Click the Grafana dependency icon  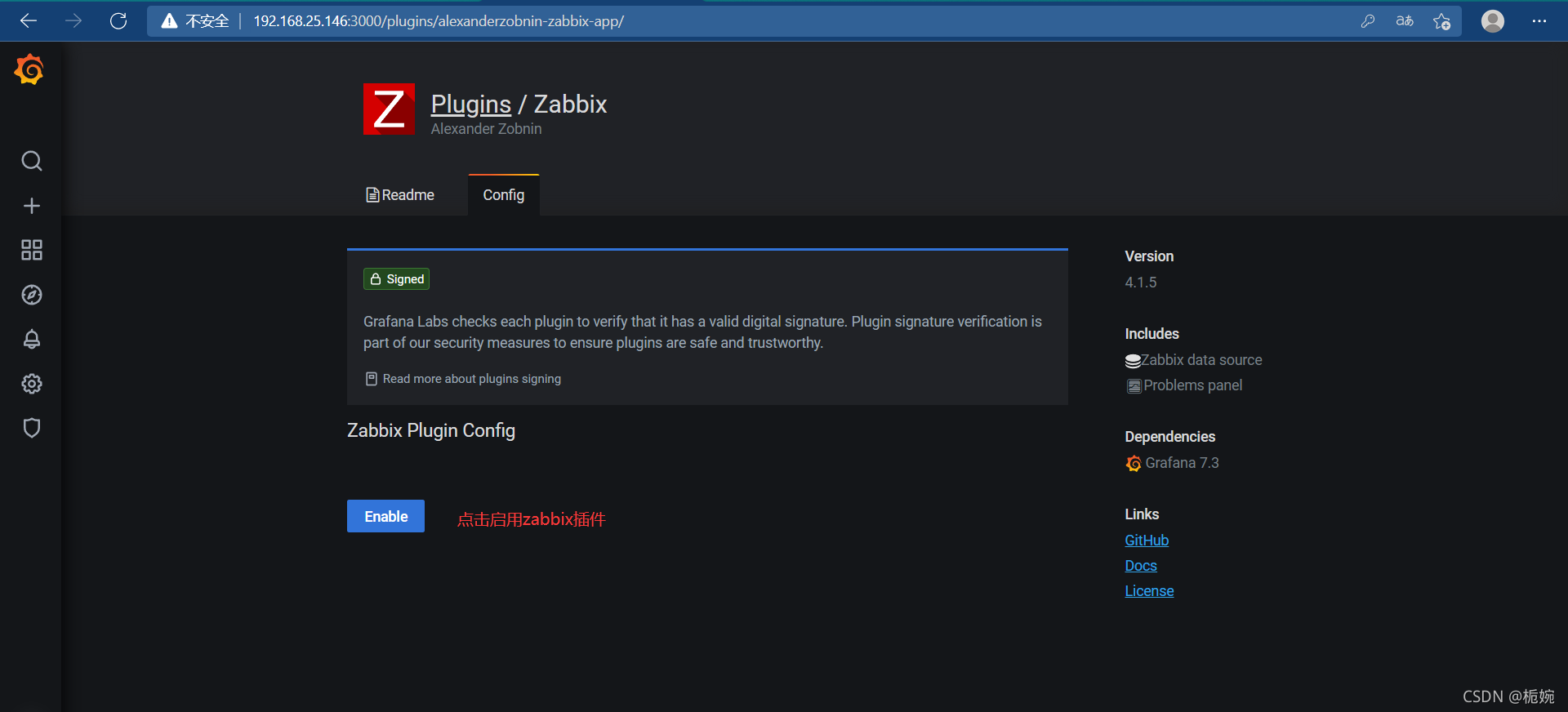pos(1134,464)
